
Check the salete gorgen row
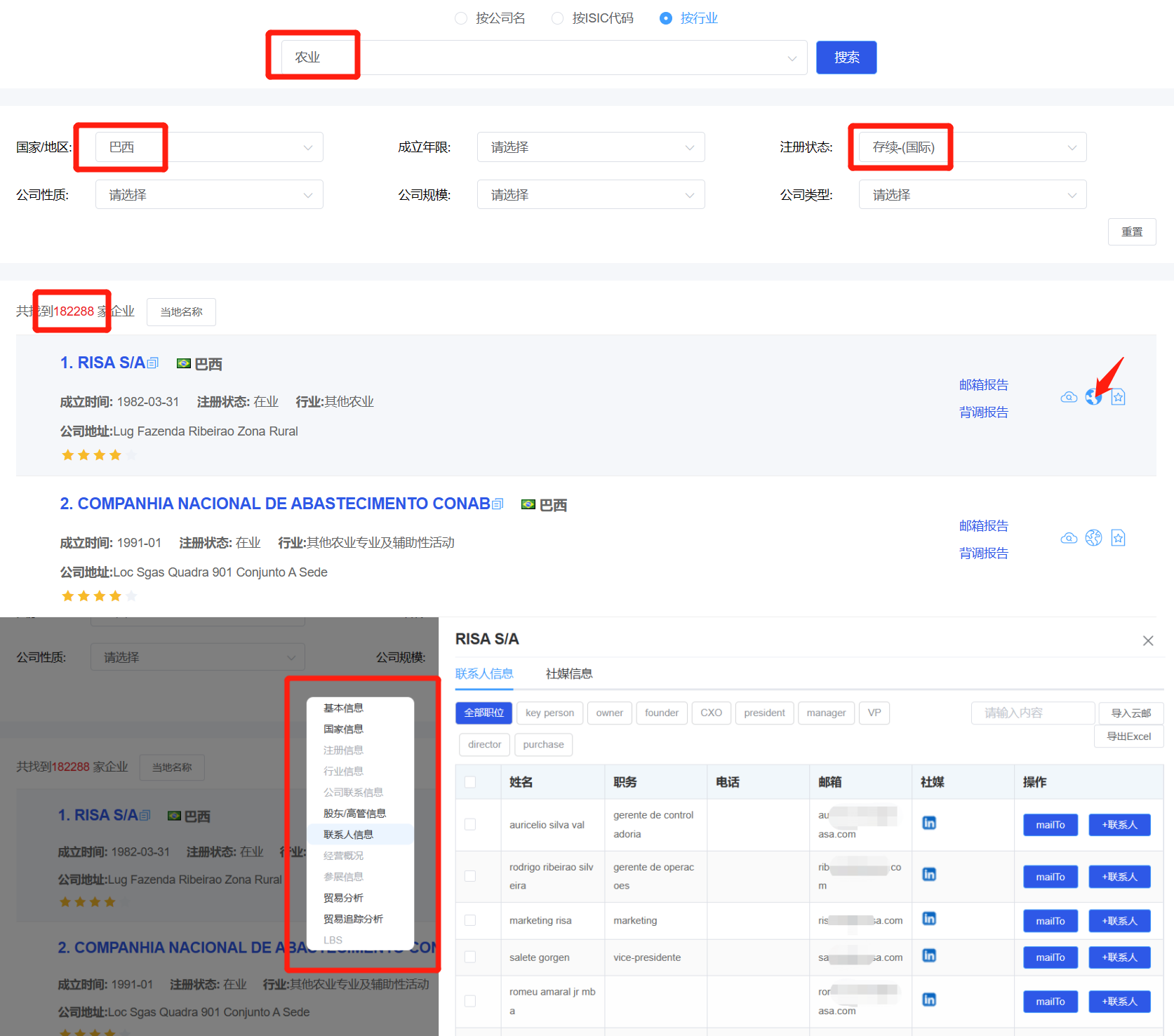click(x=470, y=957)
